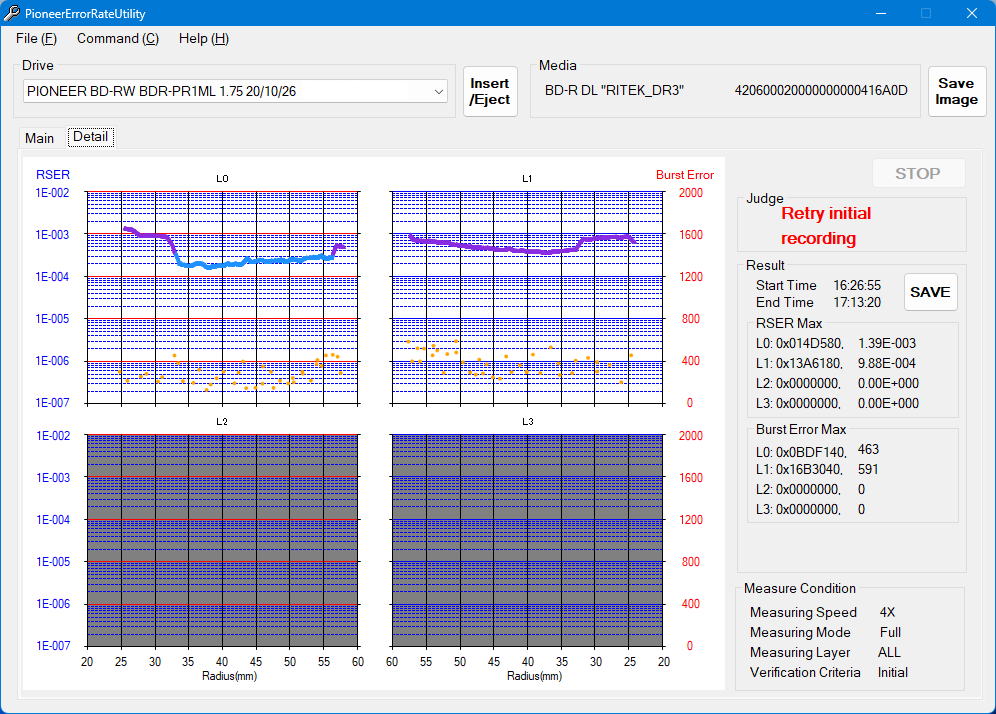Click the L1 layer error graph
Screen dimensions: 996x714
[x=527, y=298]
